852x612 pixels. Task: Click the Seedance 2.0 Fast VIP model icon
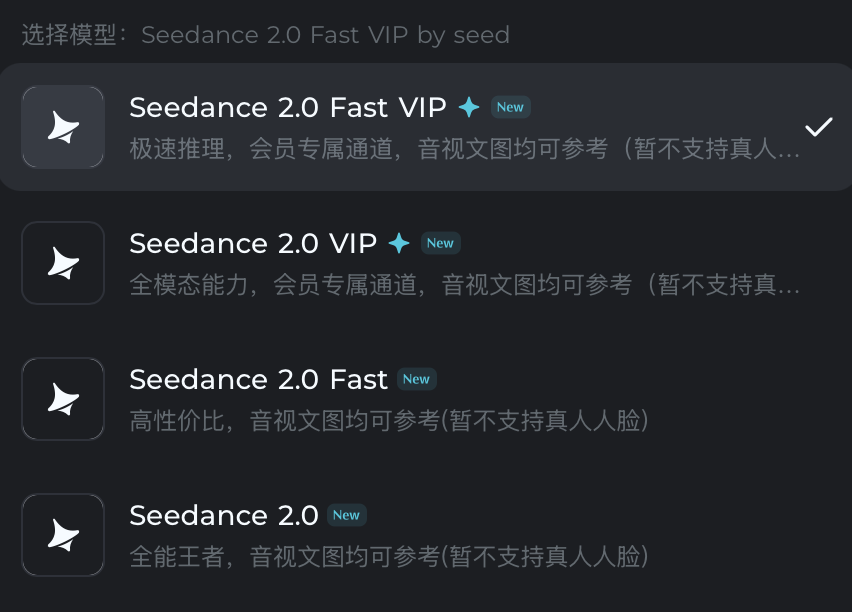coord(63,127)
